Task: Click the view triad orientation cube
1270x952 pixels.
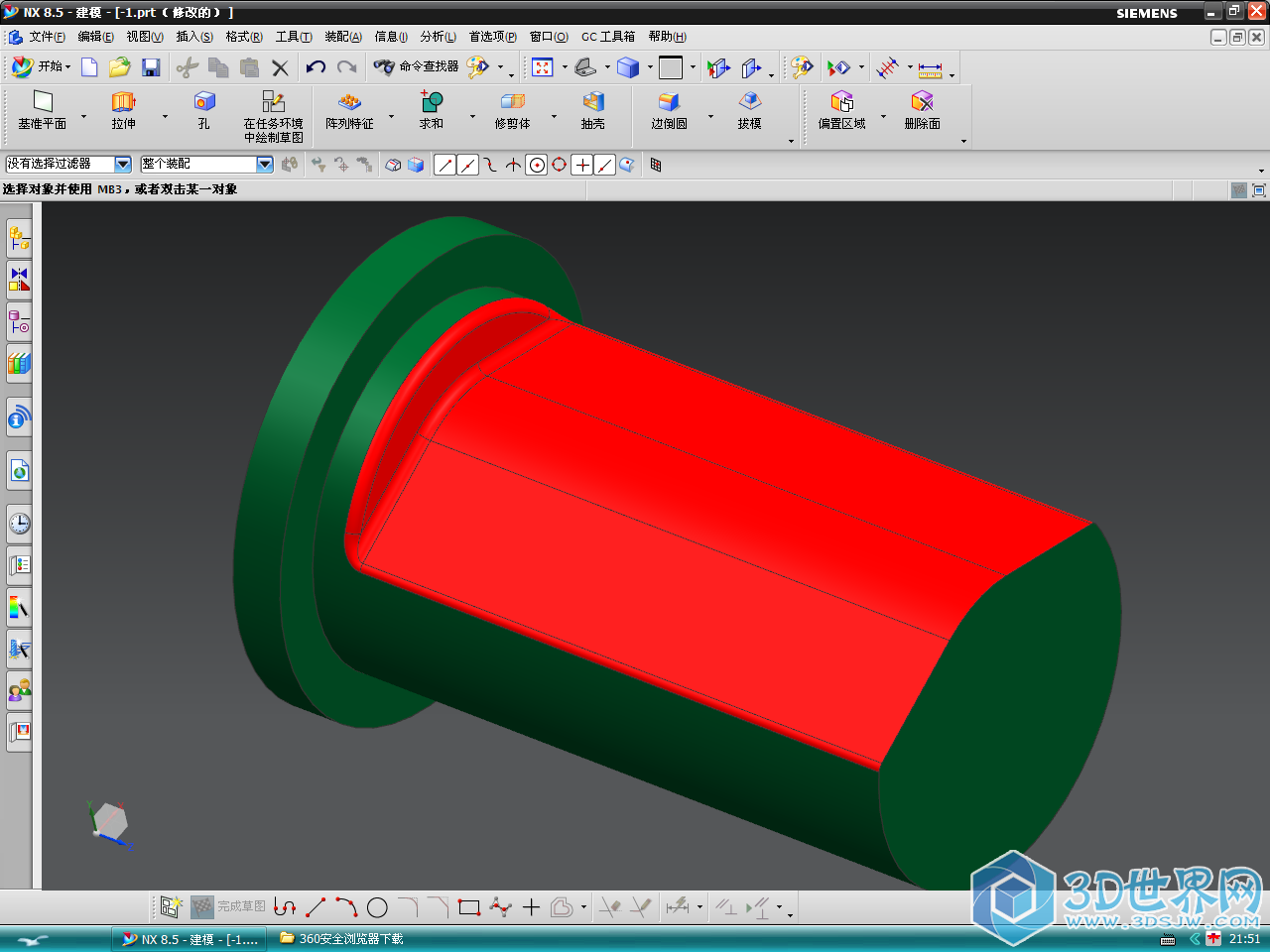Action: click(x=109, y=823)
